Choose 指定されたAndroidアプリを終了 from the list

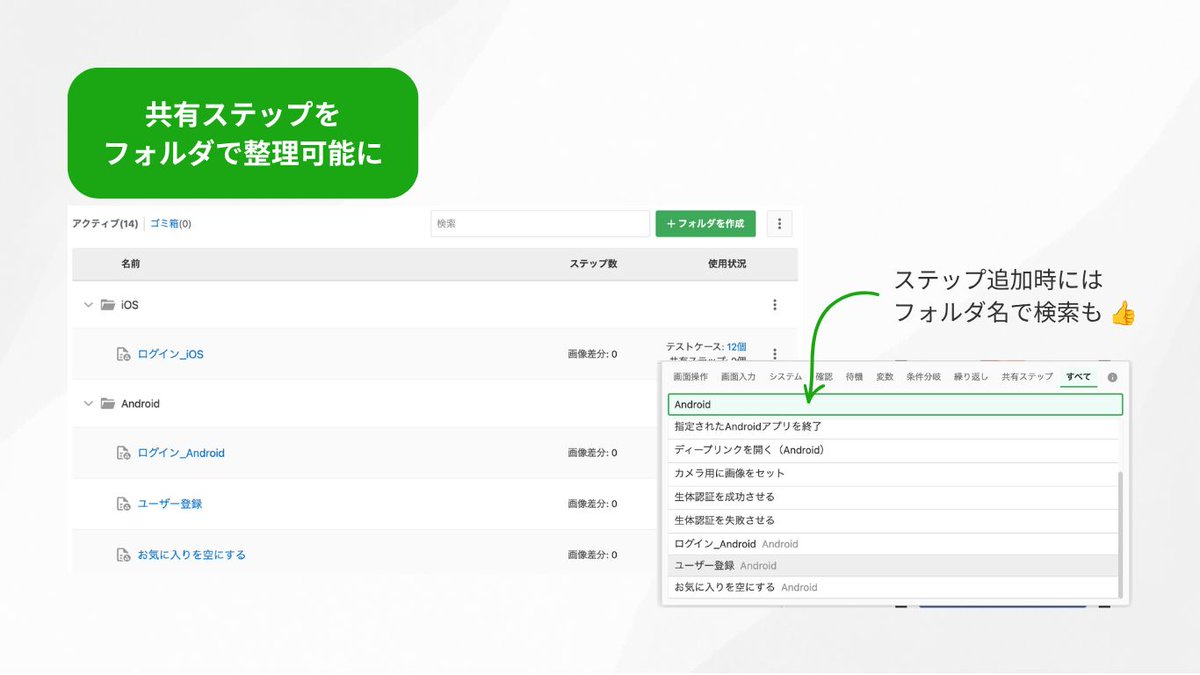point(892,427)
